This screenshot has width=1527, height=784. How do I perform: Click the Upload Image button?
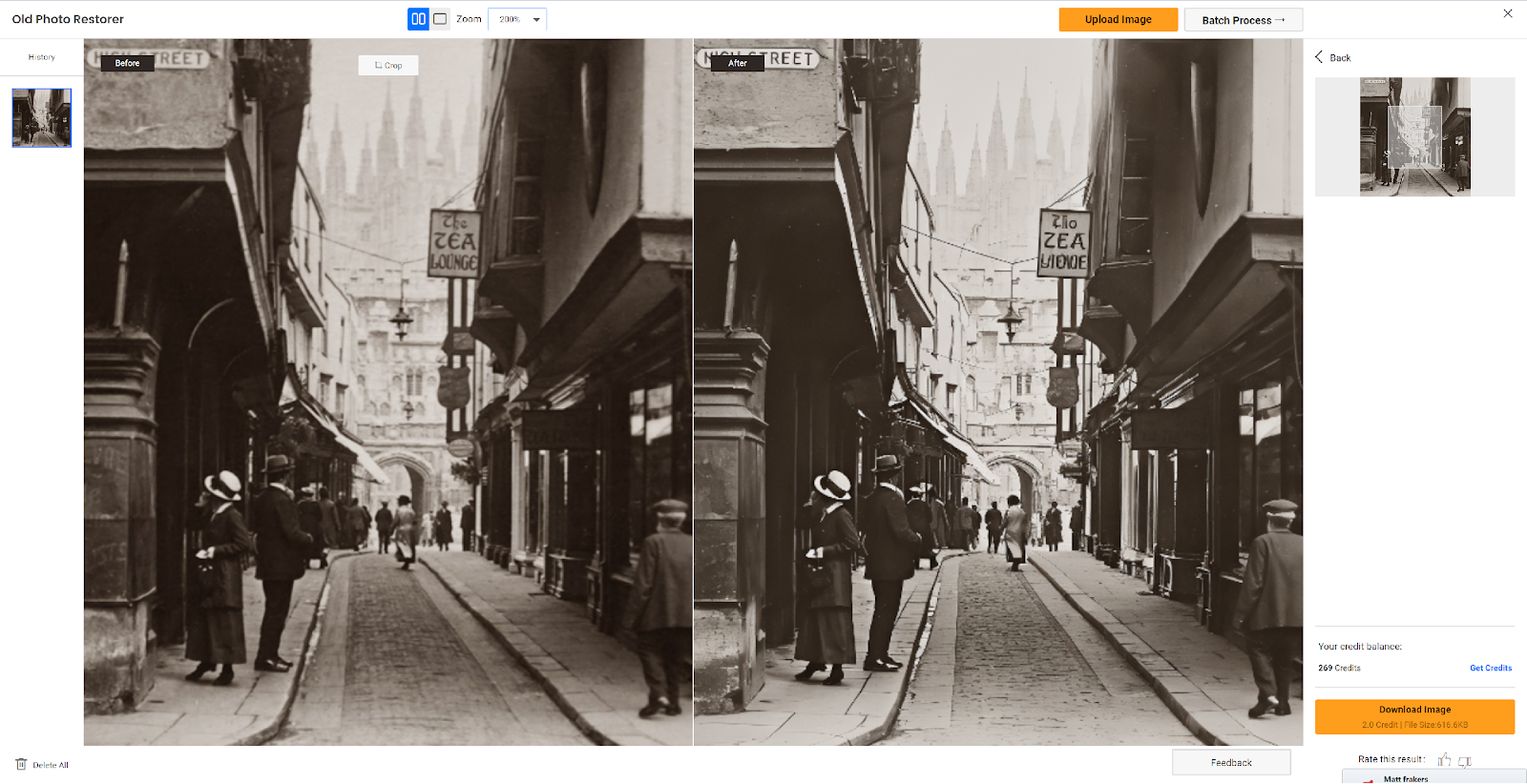[x=1119, y=19]
